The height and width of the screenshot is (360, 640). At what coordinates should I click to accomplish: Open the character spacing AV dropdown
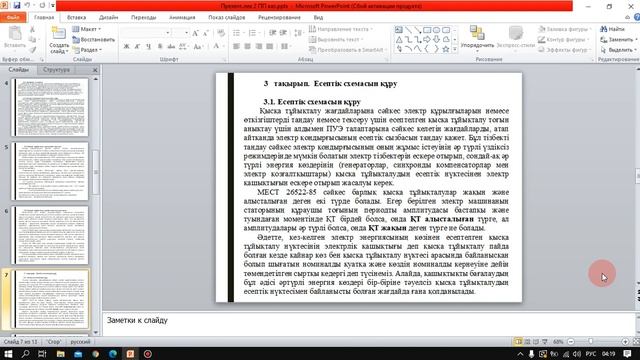click(x=184, y=47)
